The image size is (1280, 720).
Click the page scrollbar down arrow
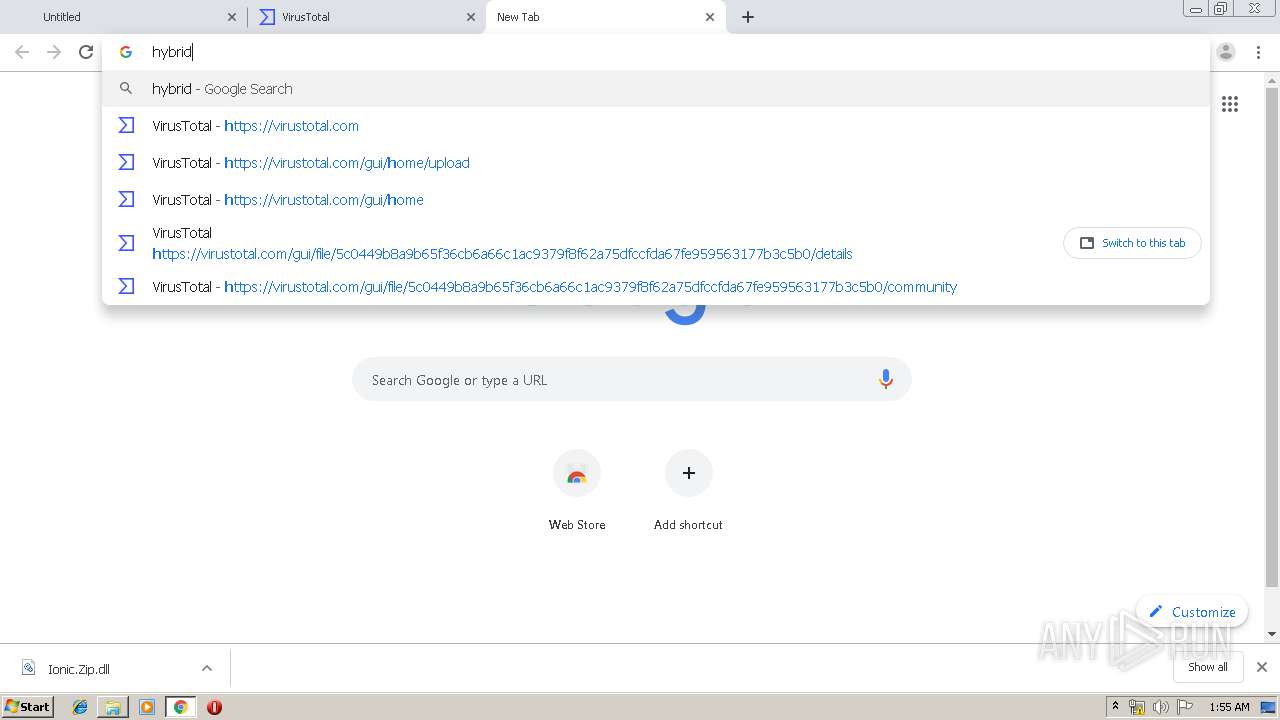pos(1272,634)
